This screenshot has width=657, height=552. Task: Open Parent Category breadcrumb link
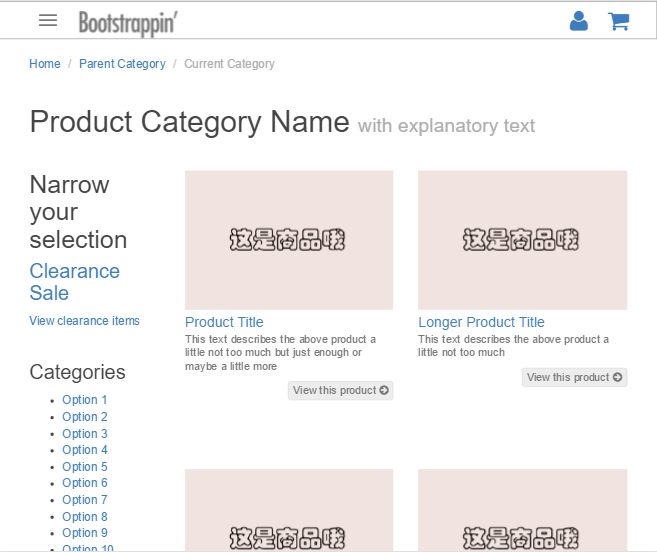122,64
